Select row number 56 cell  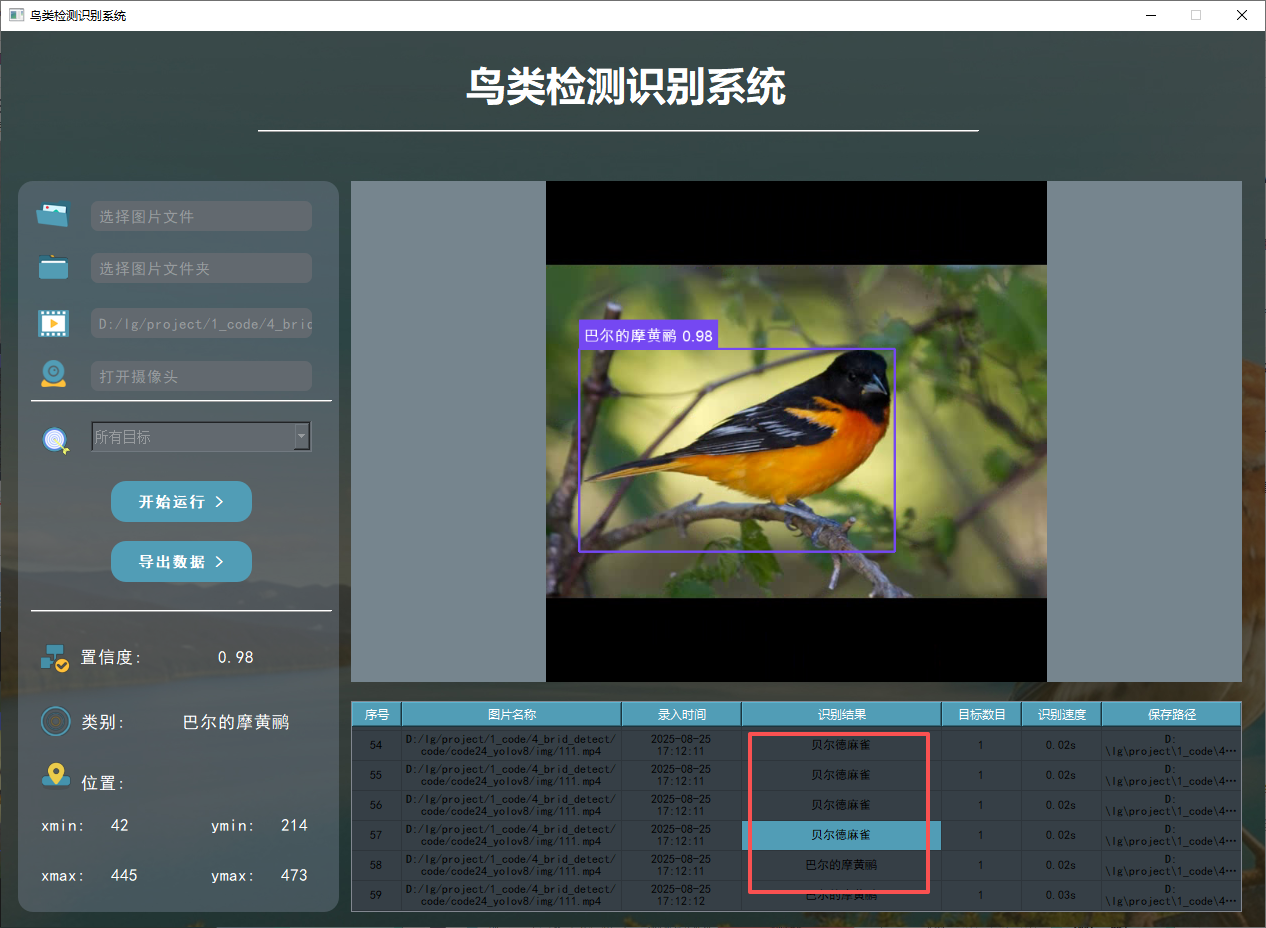click(376, 805)
